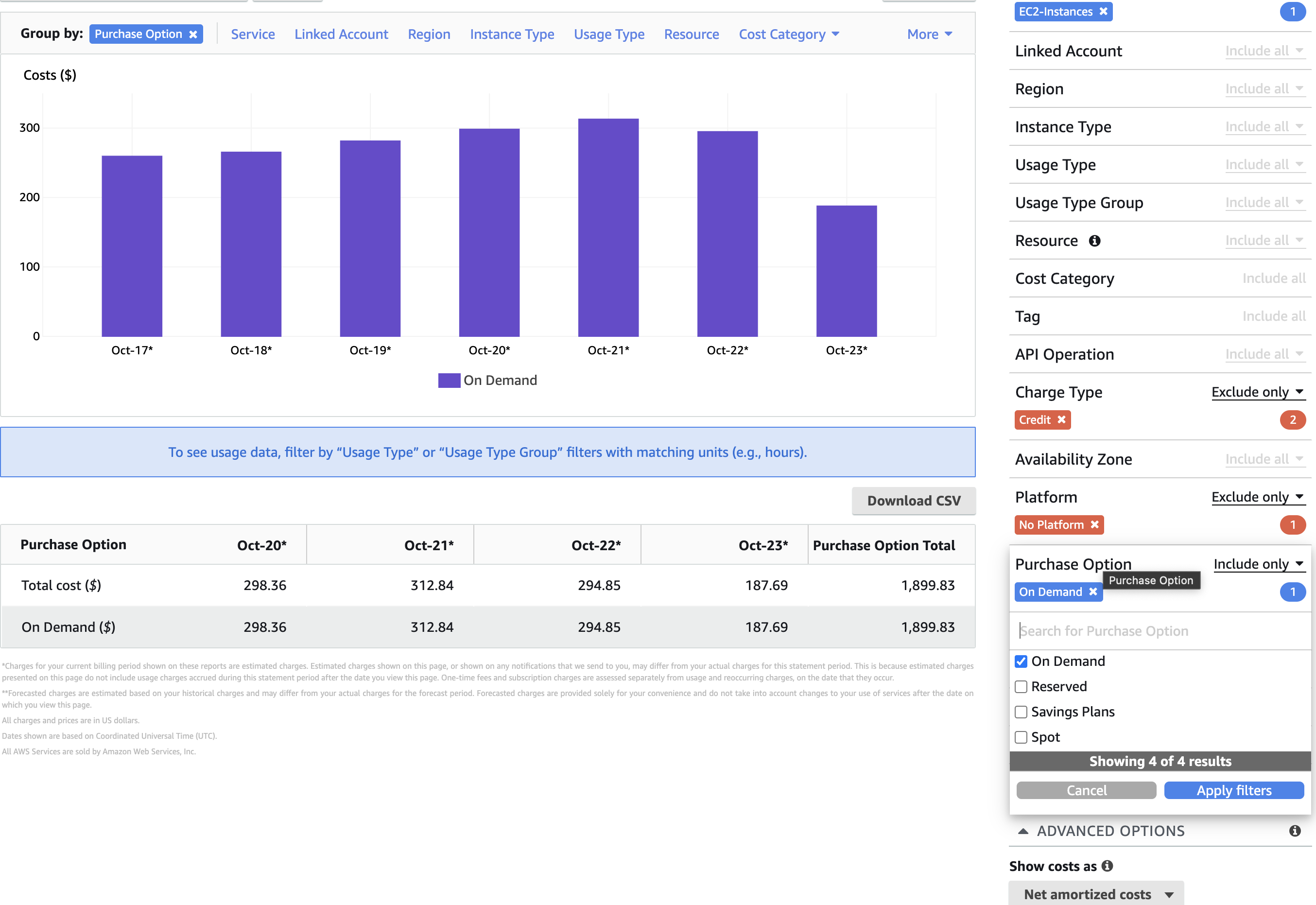Uncheck the On Demand checkbox
Image resolution: width=1316 pixels, height=905 pixels.
point(1021,661)
